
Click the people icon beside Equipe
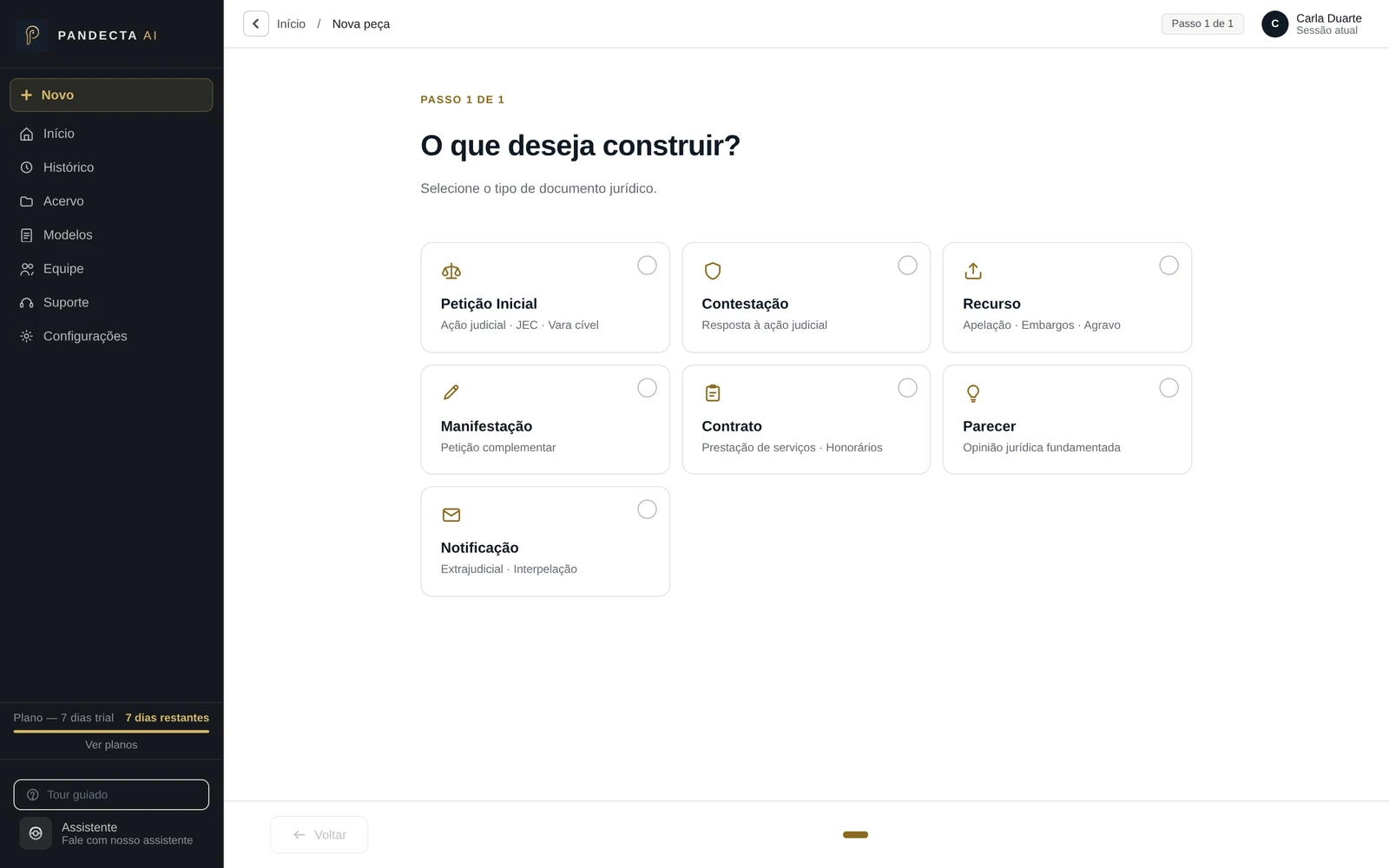pyautogui.click(x=27, y=269)
